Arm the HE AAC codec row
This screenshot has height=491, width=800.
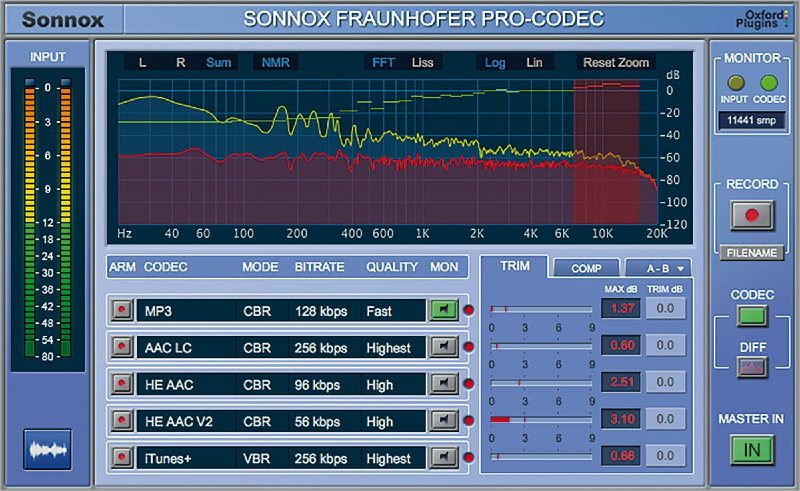click(122, 384)
